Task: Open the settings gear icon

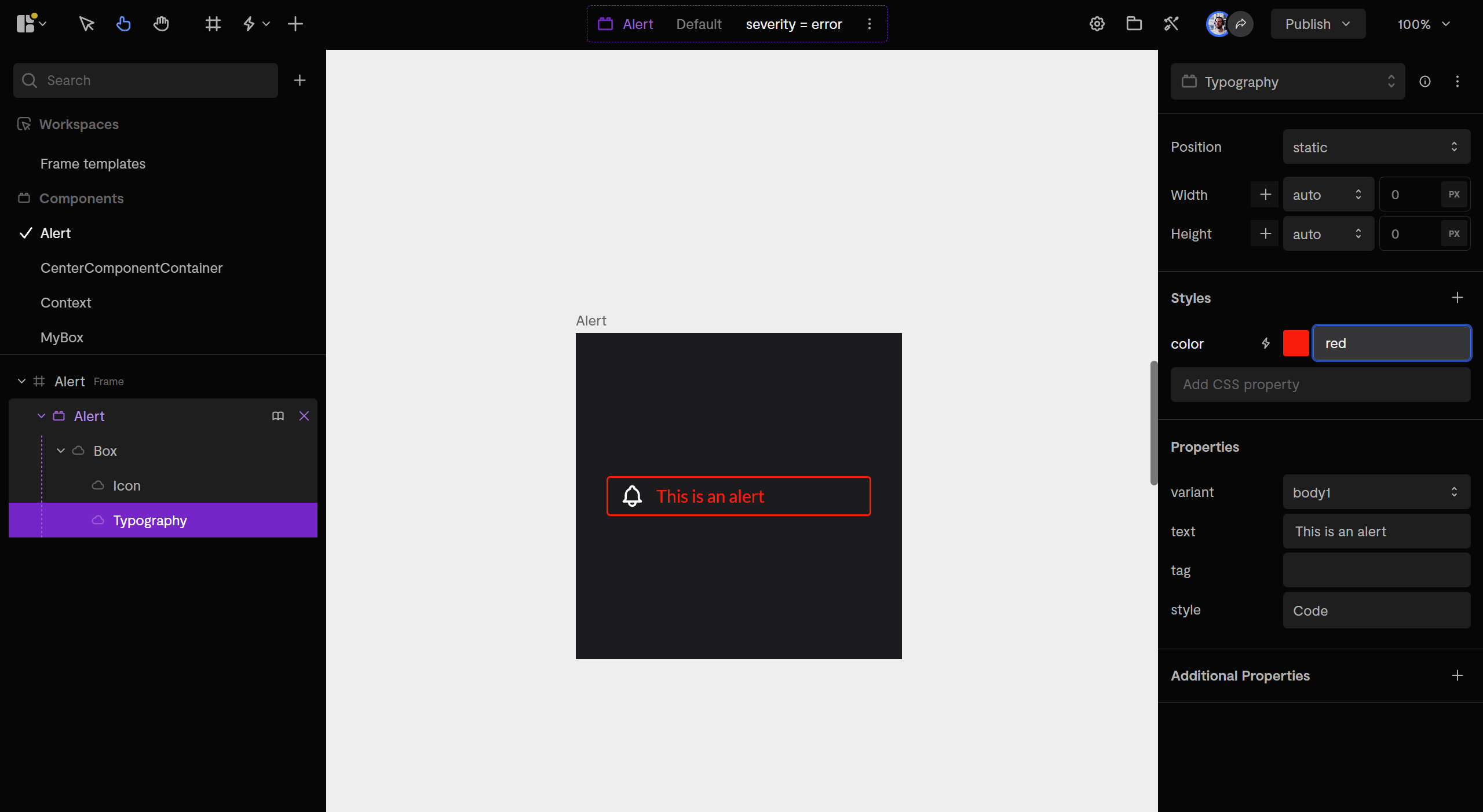Action: tap(1097, 24)
